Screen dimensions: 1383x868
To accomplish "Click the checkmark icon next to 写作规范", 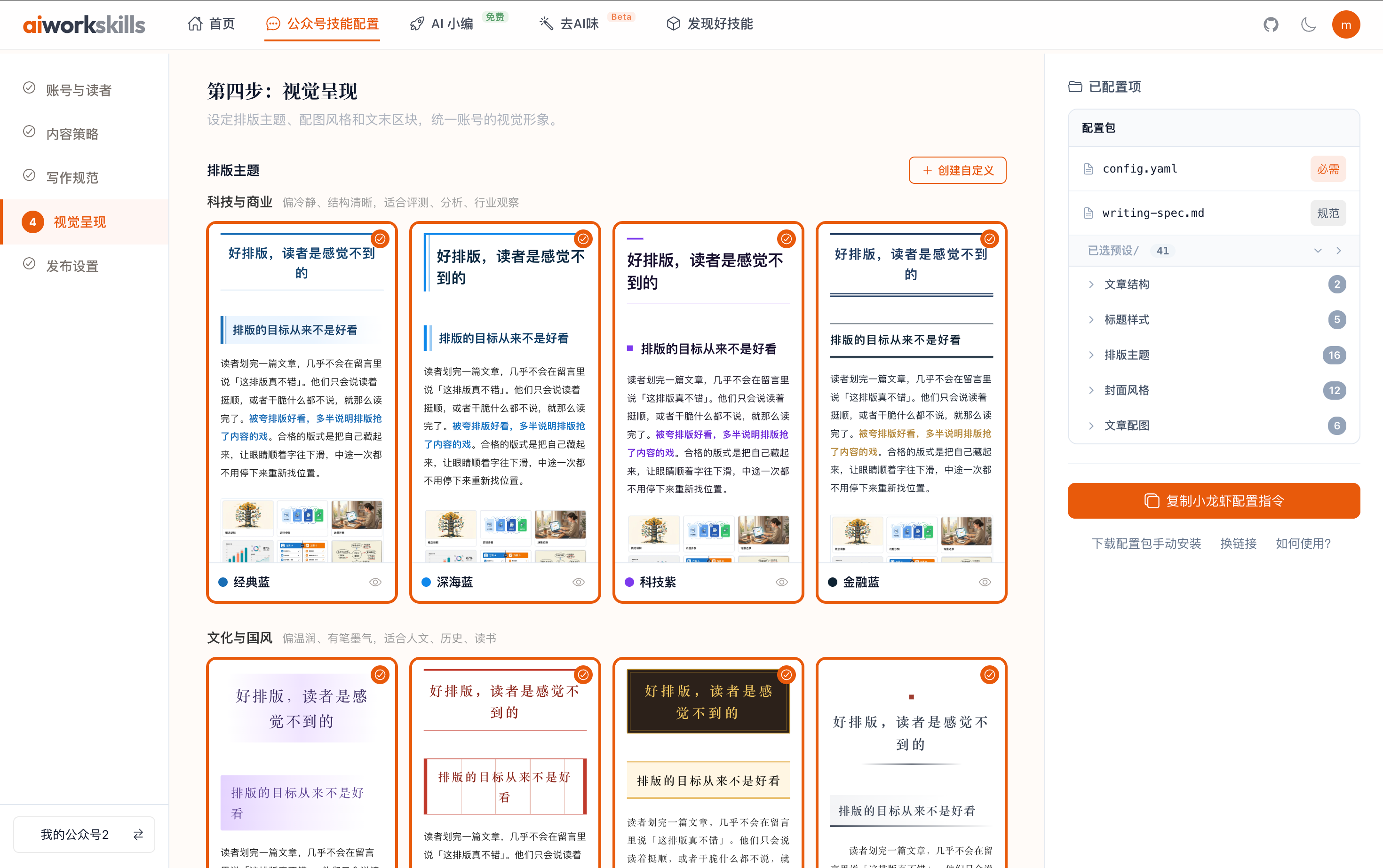I will 29,176.
